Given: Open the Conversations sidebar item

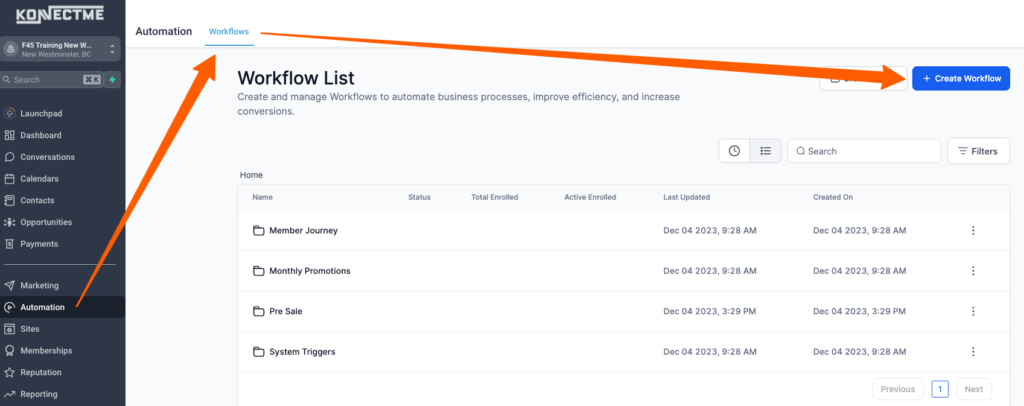Looking at the screenshot, I should coord(47,157).
